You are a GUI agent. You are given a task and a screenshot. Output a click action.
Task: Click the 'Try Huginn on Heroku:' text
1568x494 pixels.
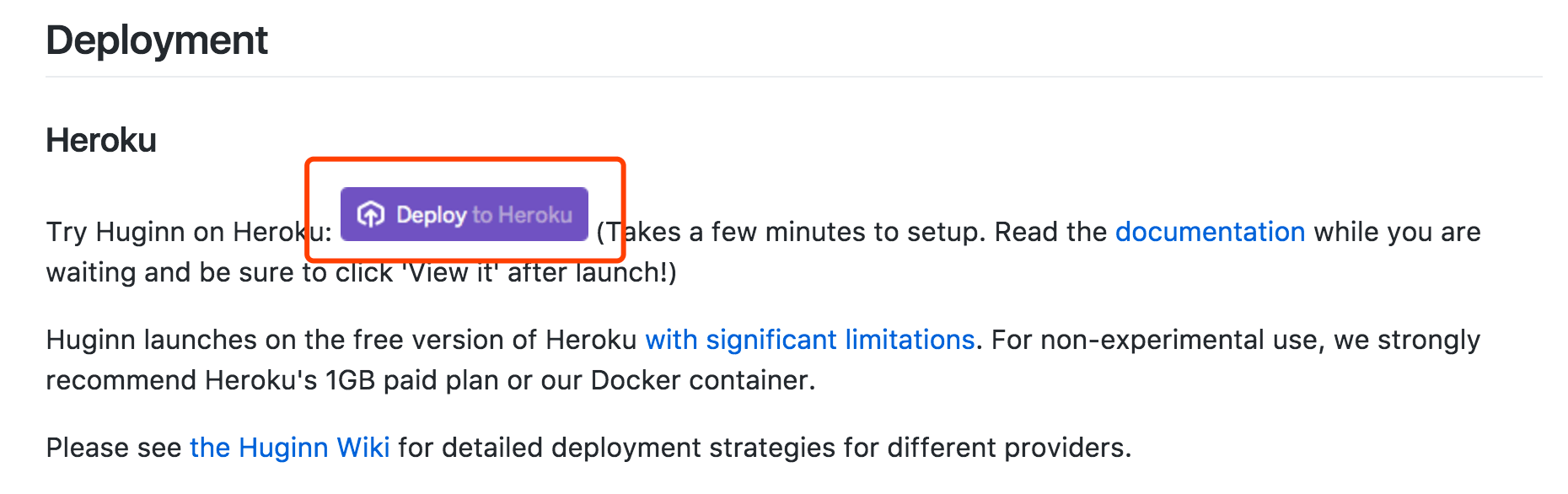189,232
